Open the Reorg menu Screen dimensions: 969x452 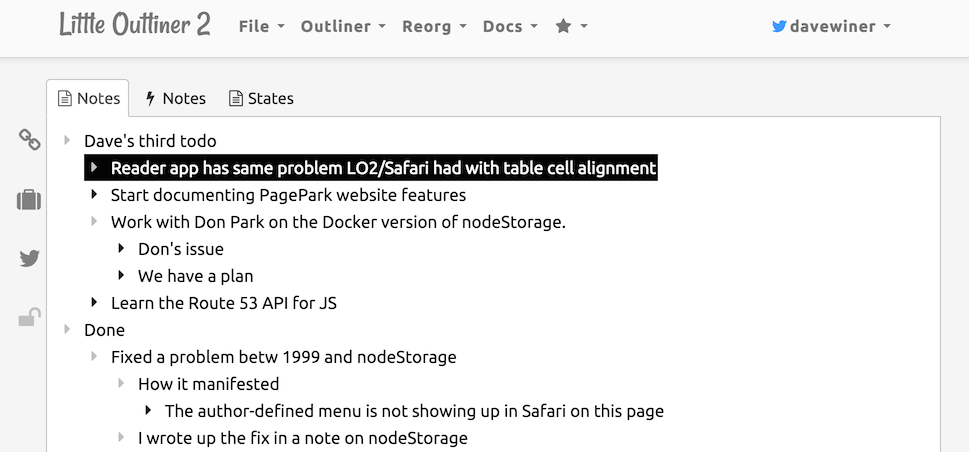[x=433, y=27]
